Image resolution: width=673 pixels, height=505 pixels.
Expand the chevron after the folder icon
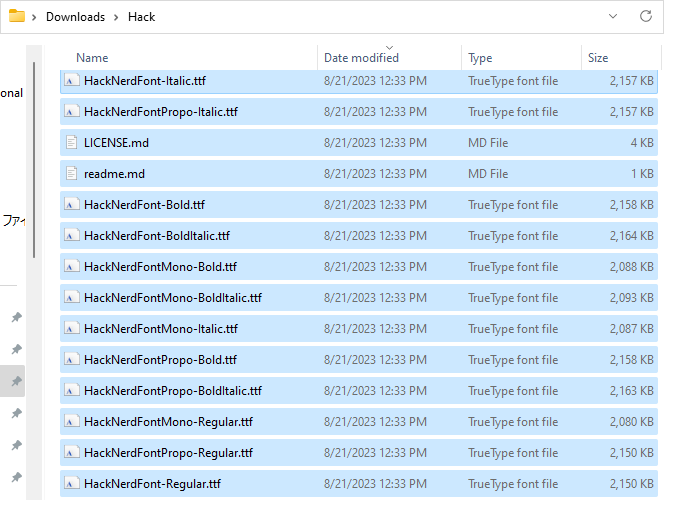point(34,17)
